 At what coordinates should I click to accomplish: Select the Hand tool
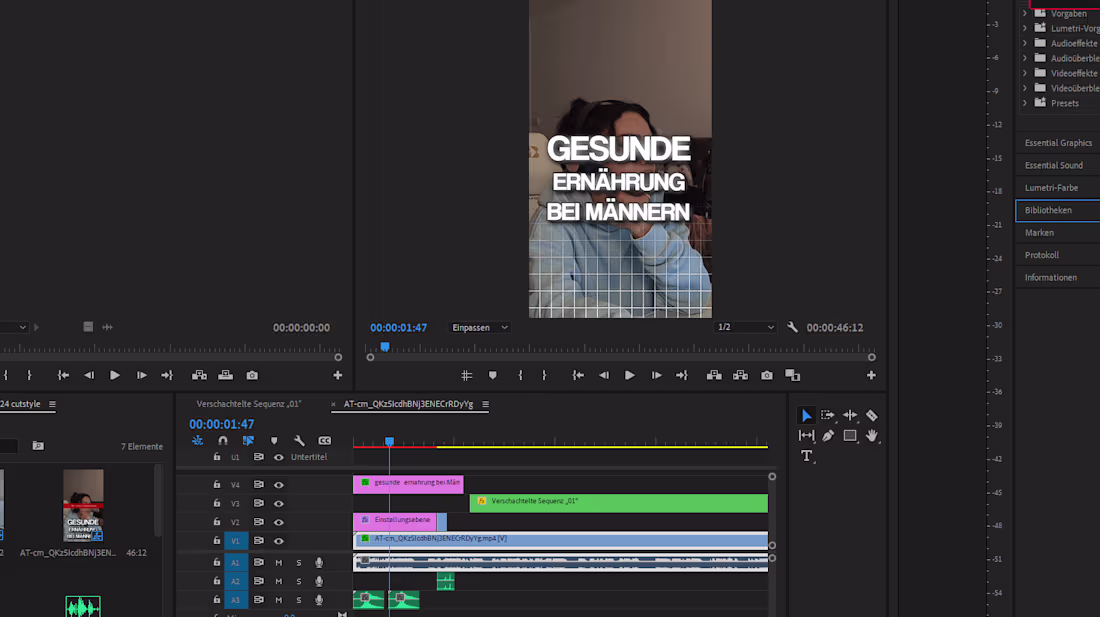tap(871, 435)
